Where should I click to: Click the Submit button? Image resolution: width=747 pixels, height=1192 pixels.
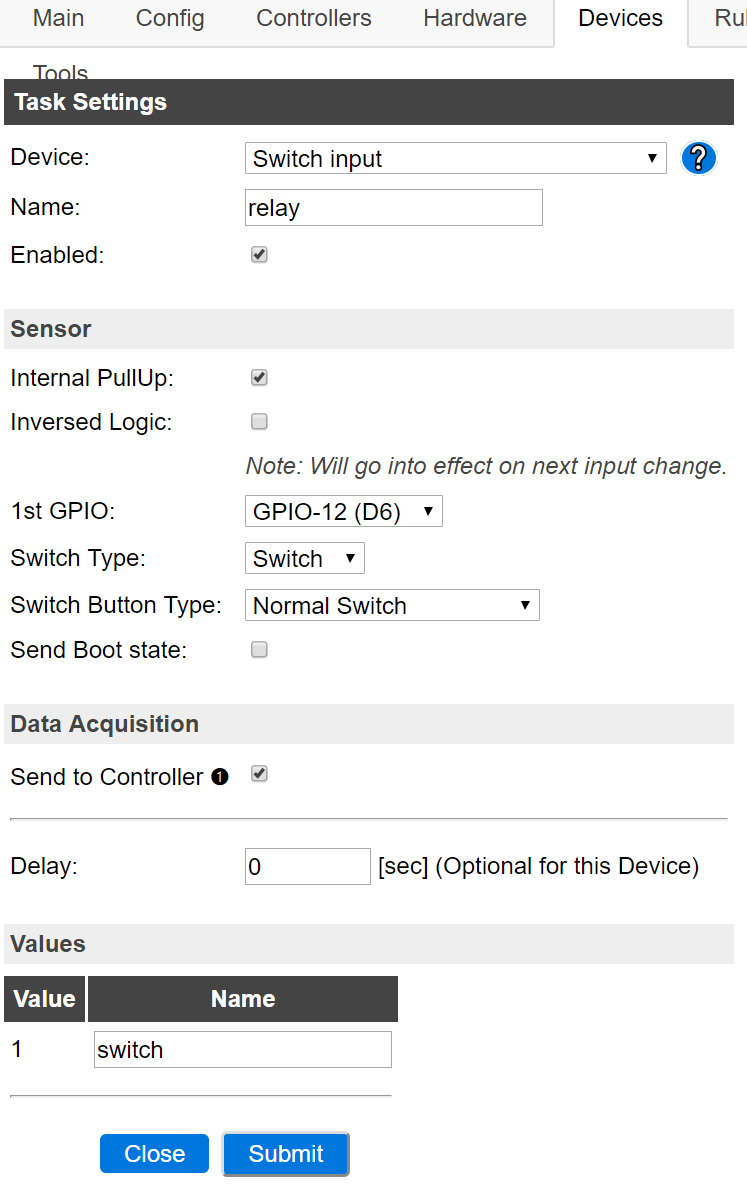pos(286,1154)
